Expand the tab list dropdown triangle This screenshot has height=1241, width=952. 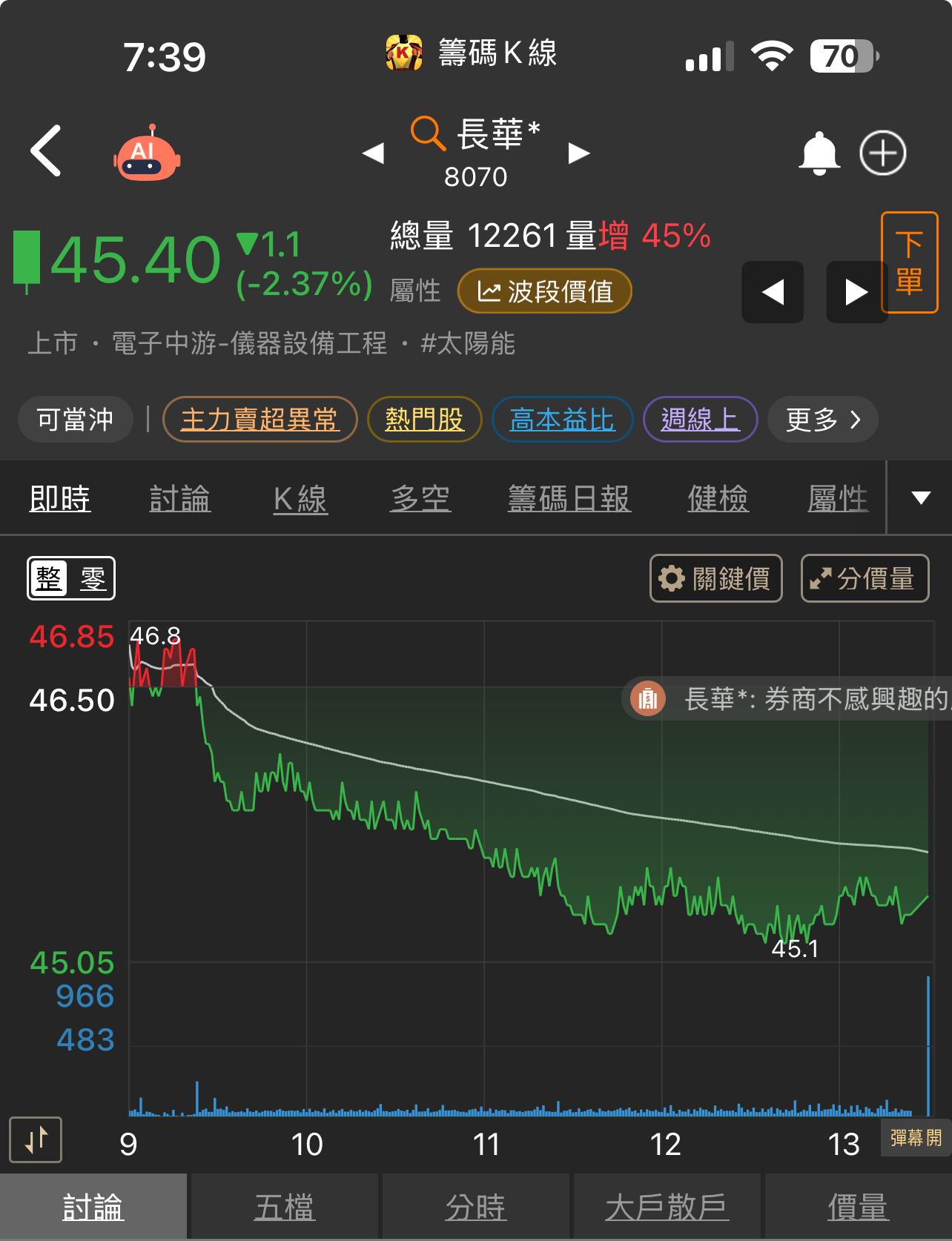click(920, 498)
